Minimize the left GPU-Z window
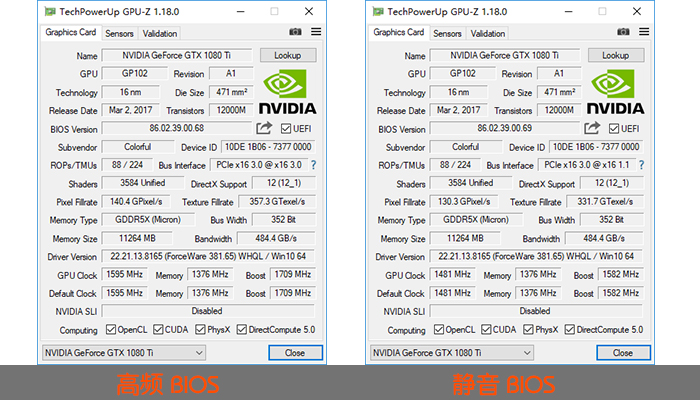Screen dimensions: 700x400 pos(241,12)
